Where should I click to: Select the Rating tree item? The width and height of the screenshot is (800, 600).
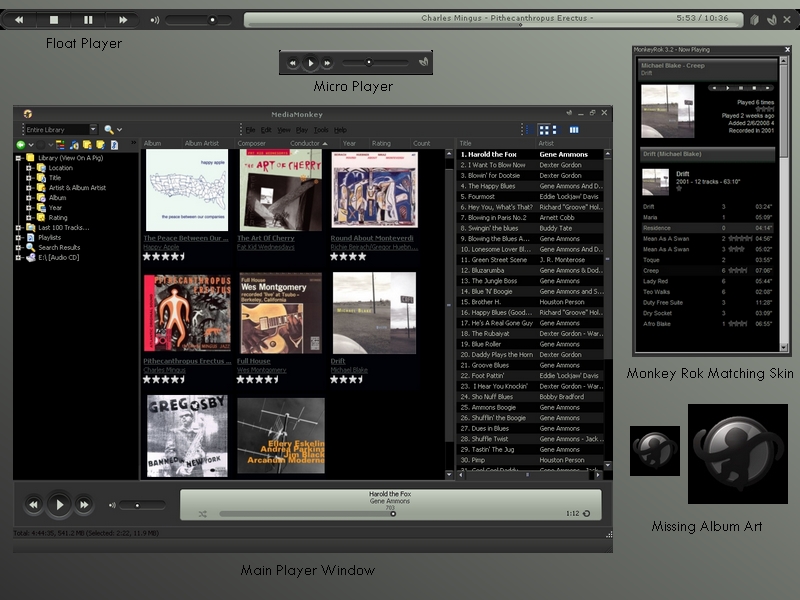pyautogui.click(x=57, y=218)
